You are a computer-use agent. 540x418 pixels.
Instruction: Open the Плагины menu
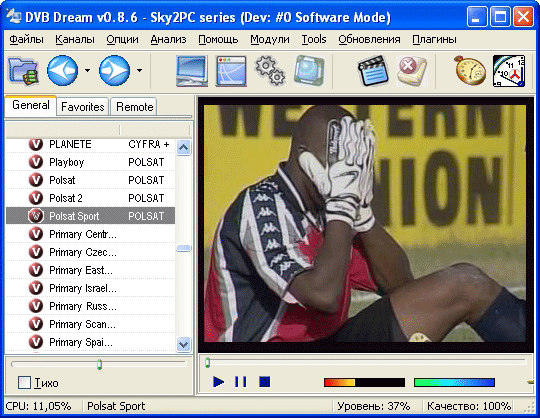click(434, 40)
